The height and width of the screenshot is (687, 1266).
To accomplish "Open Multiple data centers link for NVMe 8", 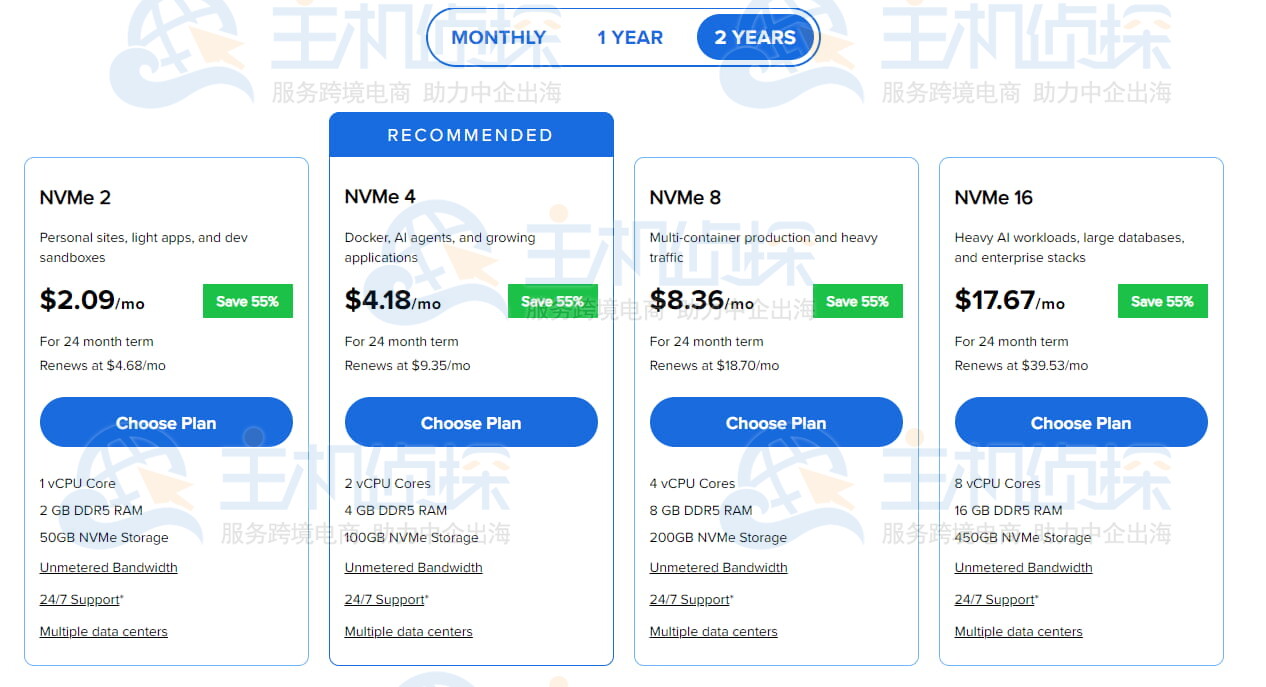I will tap(713, 631).
